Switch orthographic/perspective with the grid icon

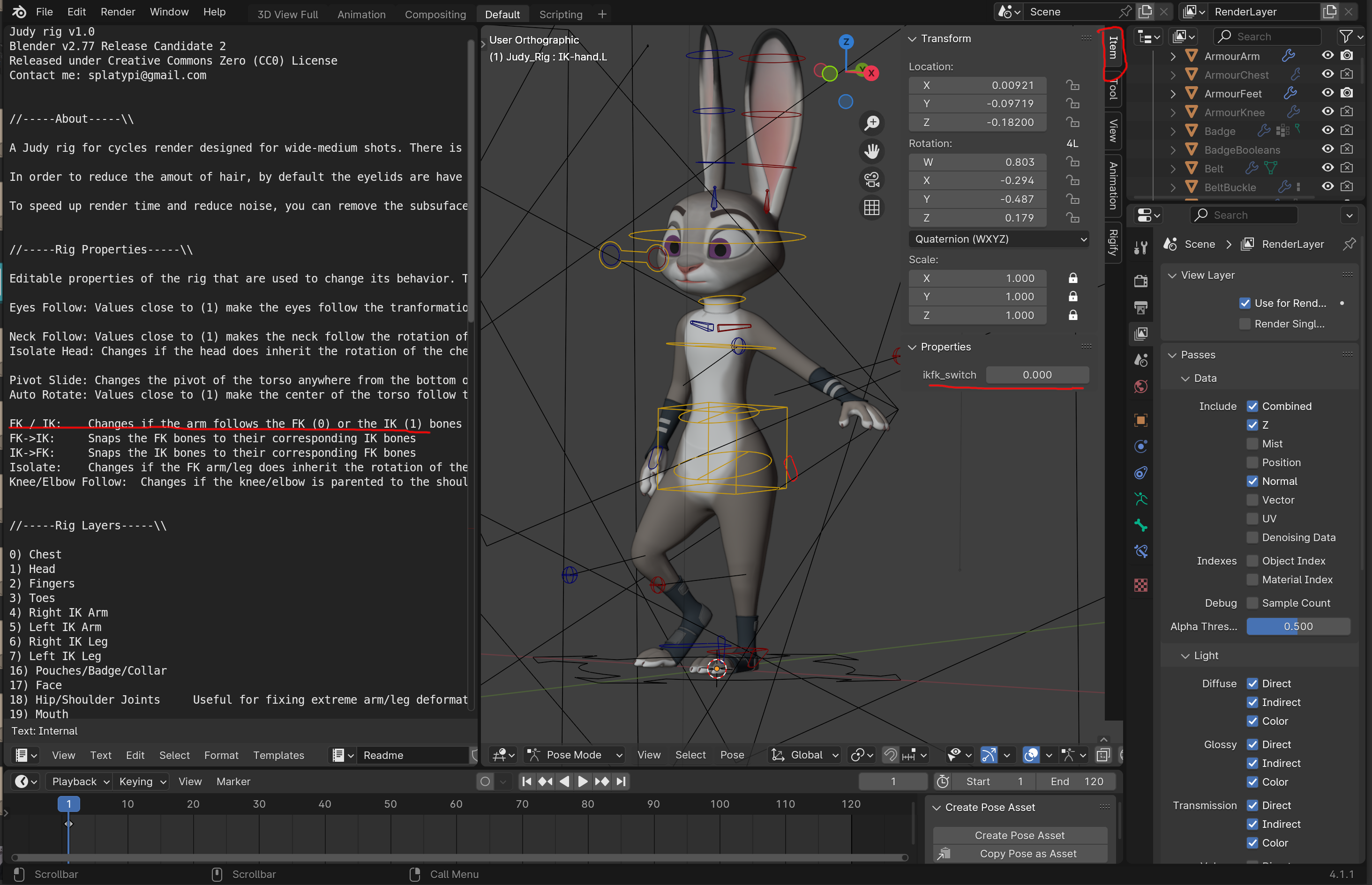coord(872,208)
